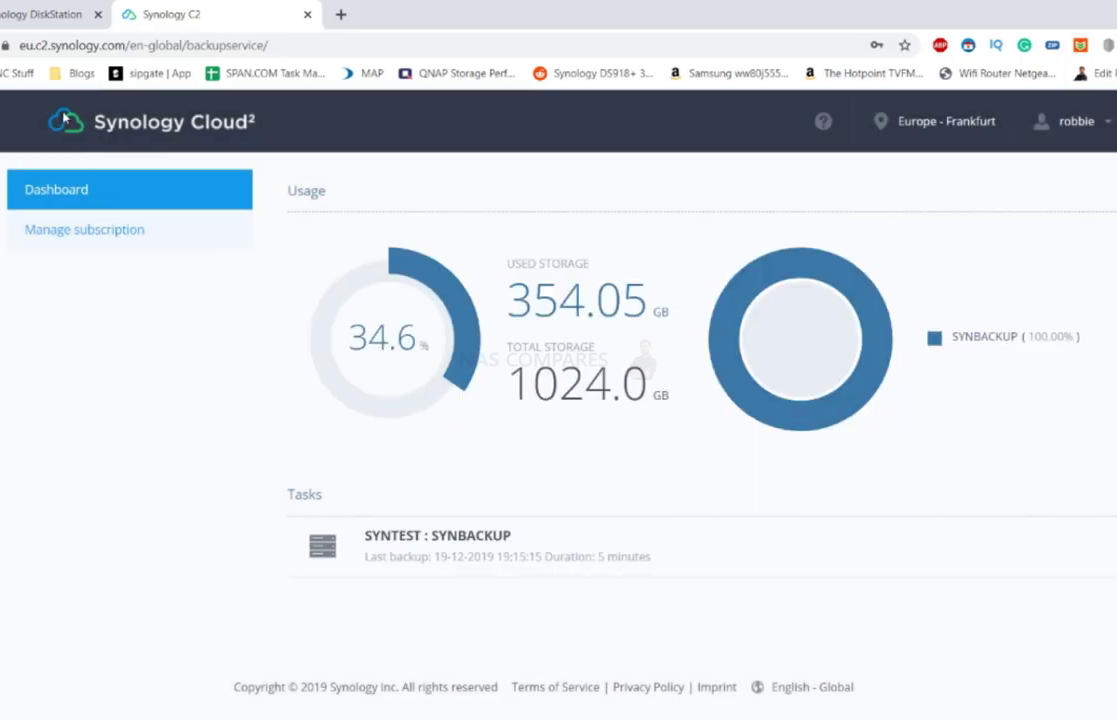This screenshot has width=1117, height=720.
Task: Open the Europe - Frankfurt region selector
Action: click(x=935, y=121)
